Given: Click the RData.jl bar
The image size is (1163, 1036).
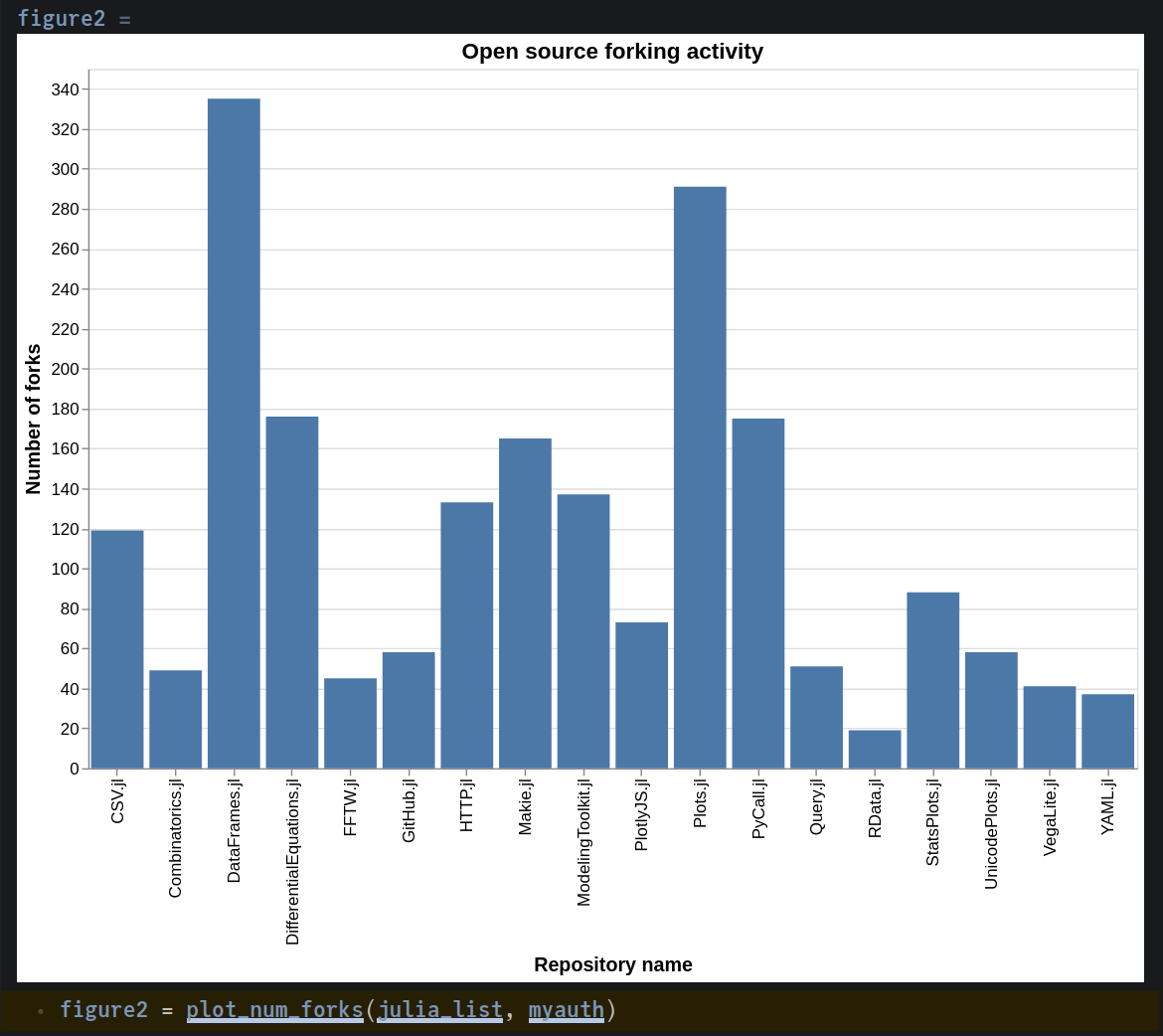Looking at the screenshot, I should 875,750.
